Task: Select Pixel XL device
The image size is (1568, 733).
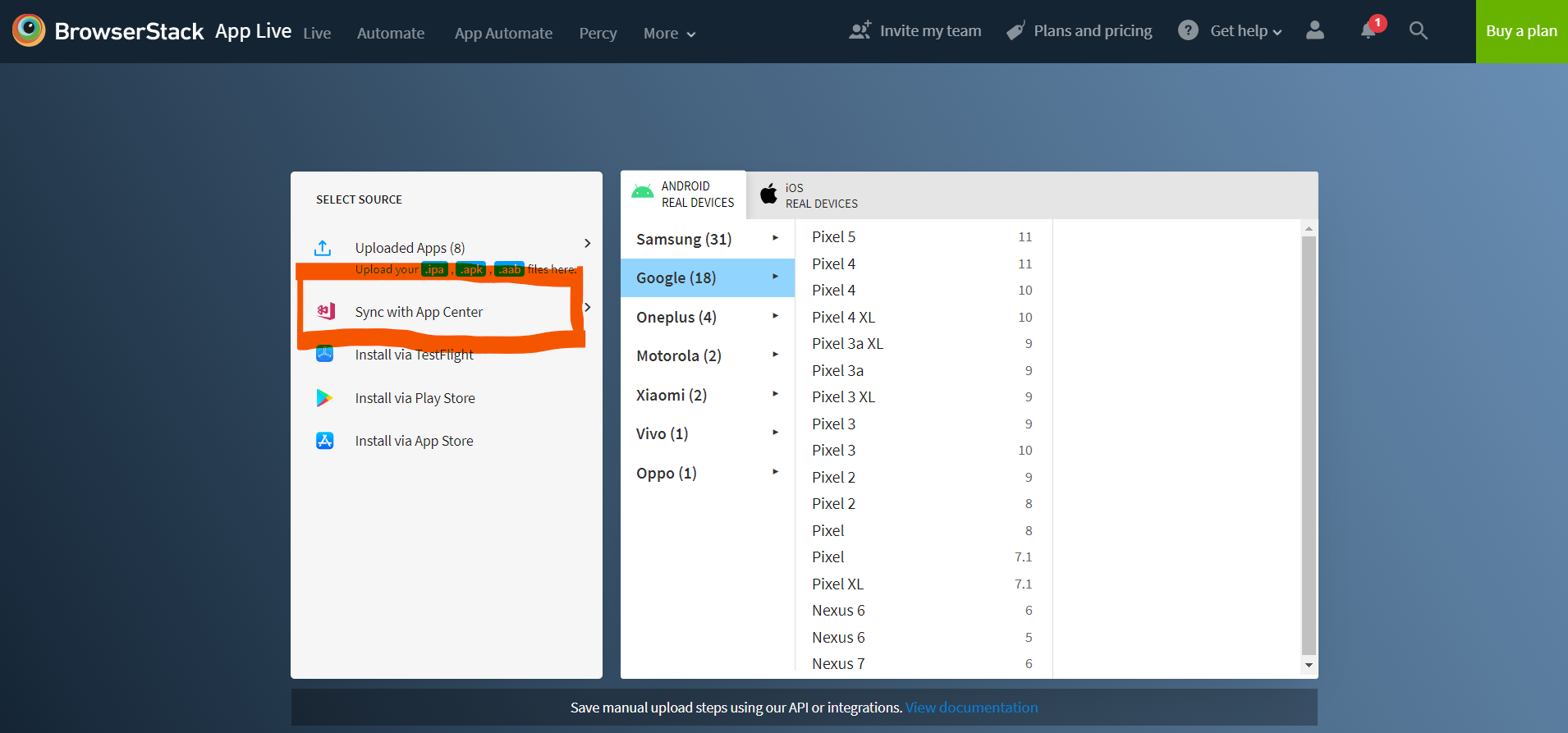Action: [x=922, y=584]
